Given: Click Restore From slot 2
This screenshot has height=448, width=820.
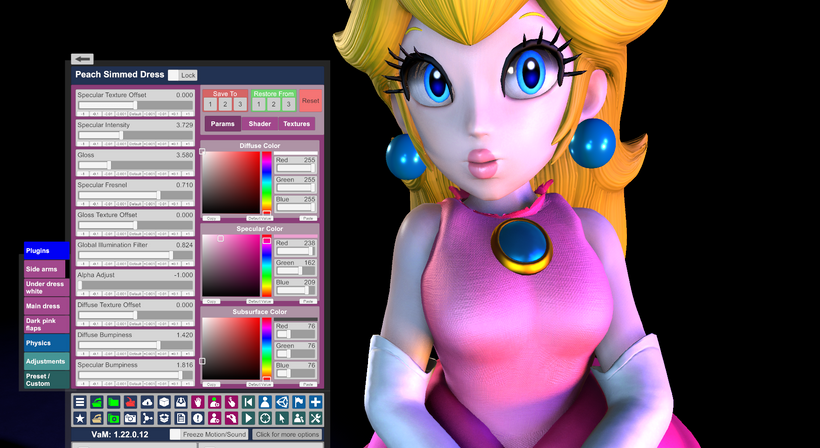Looking at the screenshot, I should click(274, 104).
